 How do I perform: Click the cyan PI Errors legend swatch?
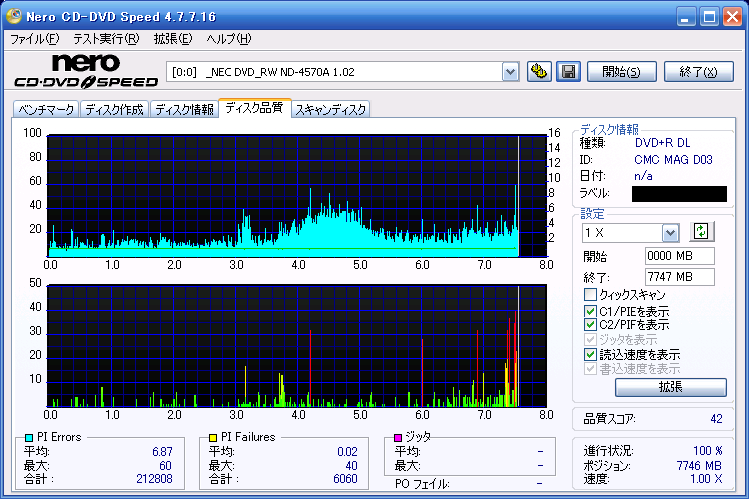coord(29,437)
